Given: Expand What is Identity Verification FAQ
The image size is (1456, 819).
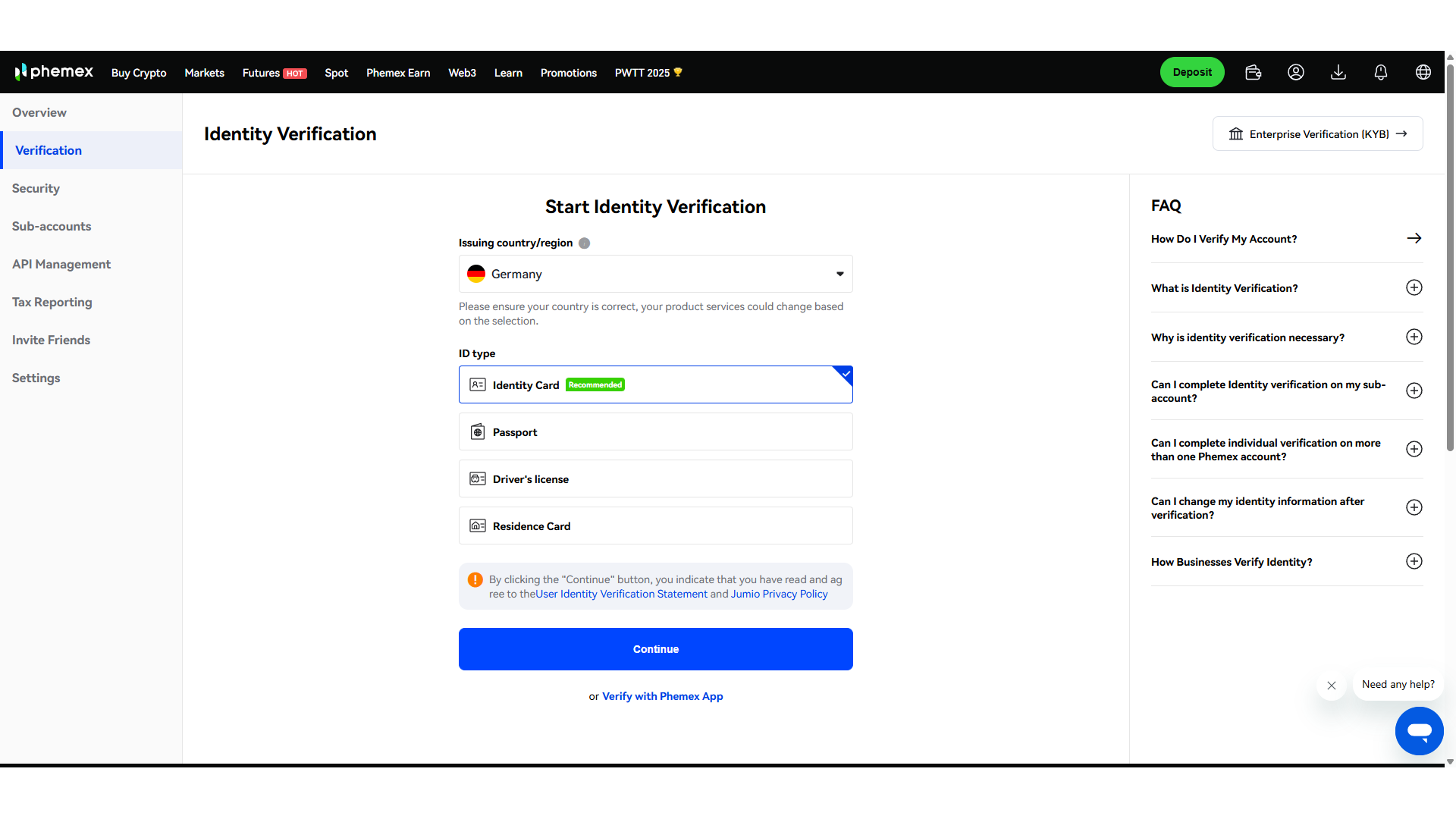Looking at the screenshot, I should (x=1414, y=287).
